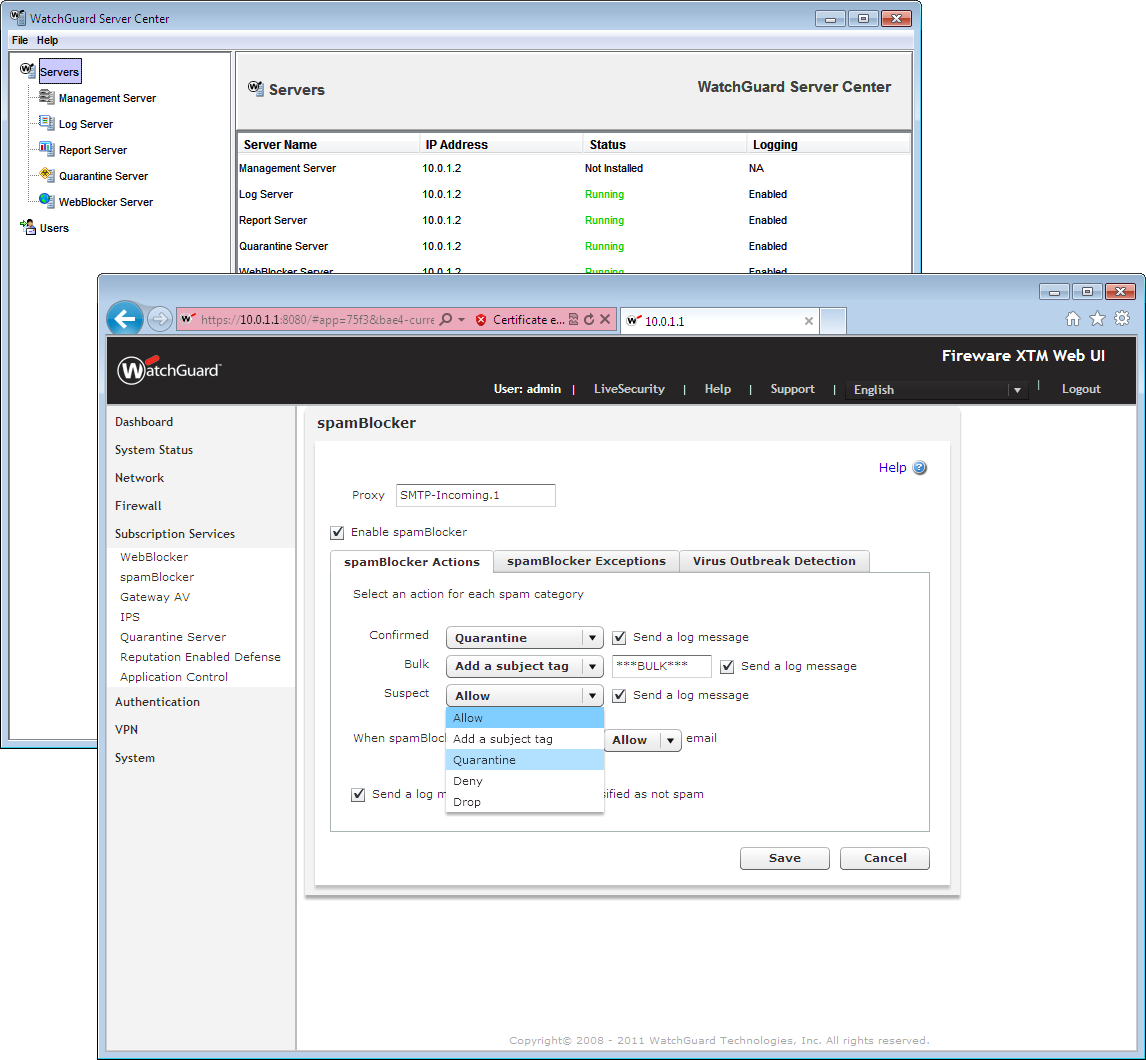
Task: Collapse the Suspect action dropdown
Action: point(525,695)
